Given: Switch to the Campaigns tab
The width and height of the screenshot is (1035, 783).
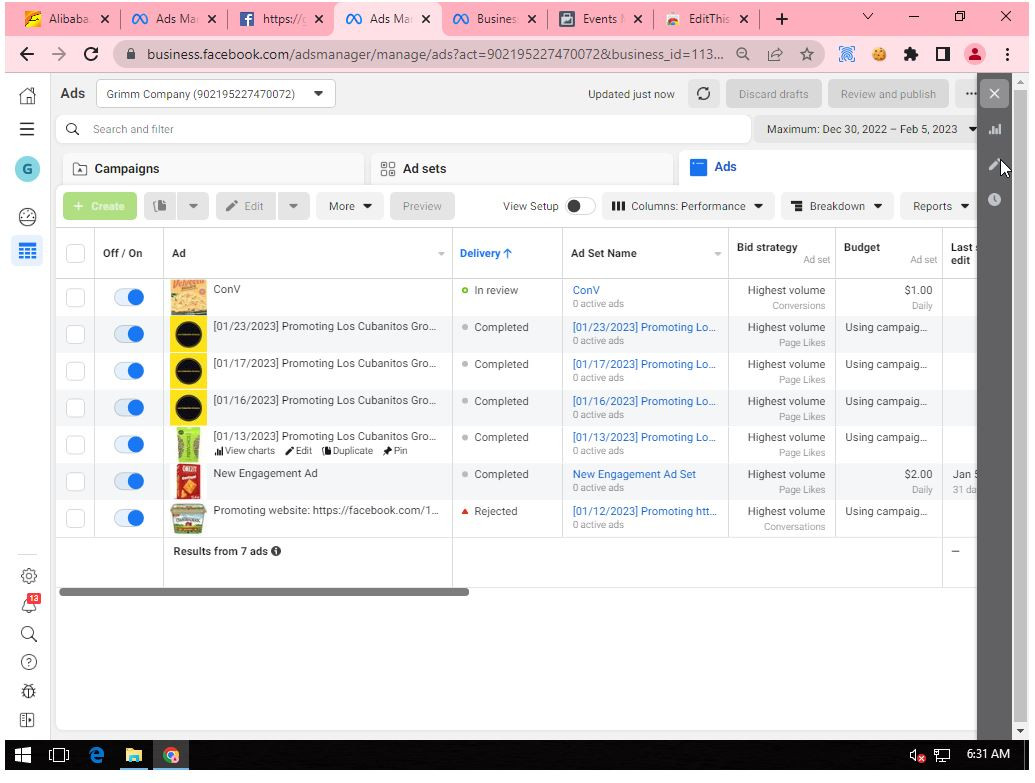Looking at the screenshot, I should point(213,169).
